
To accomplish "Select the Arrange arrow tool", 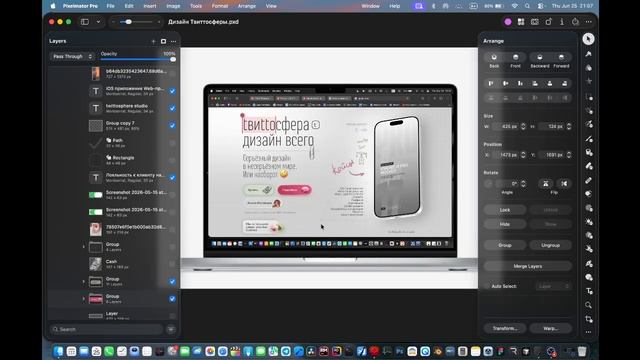I will [x=588, y=39].
